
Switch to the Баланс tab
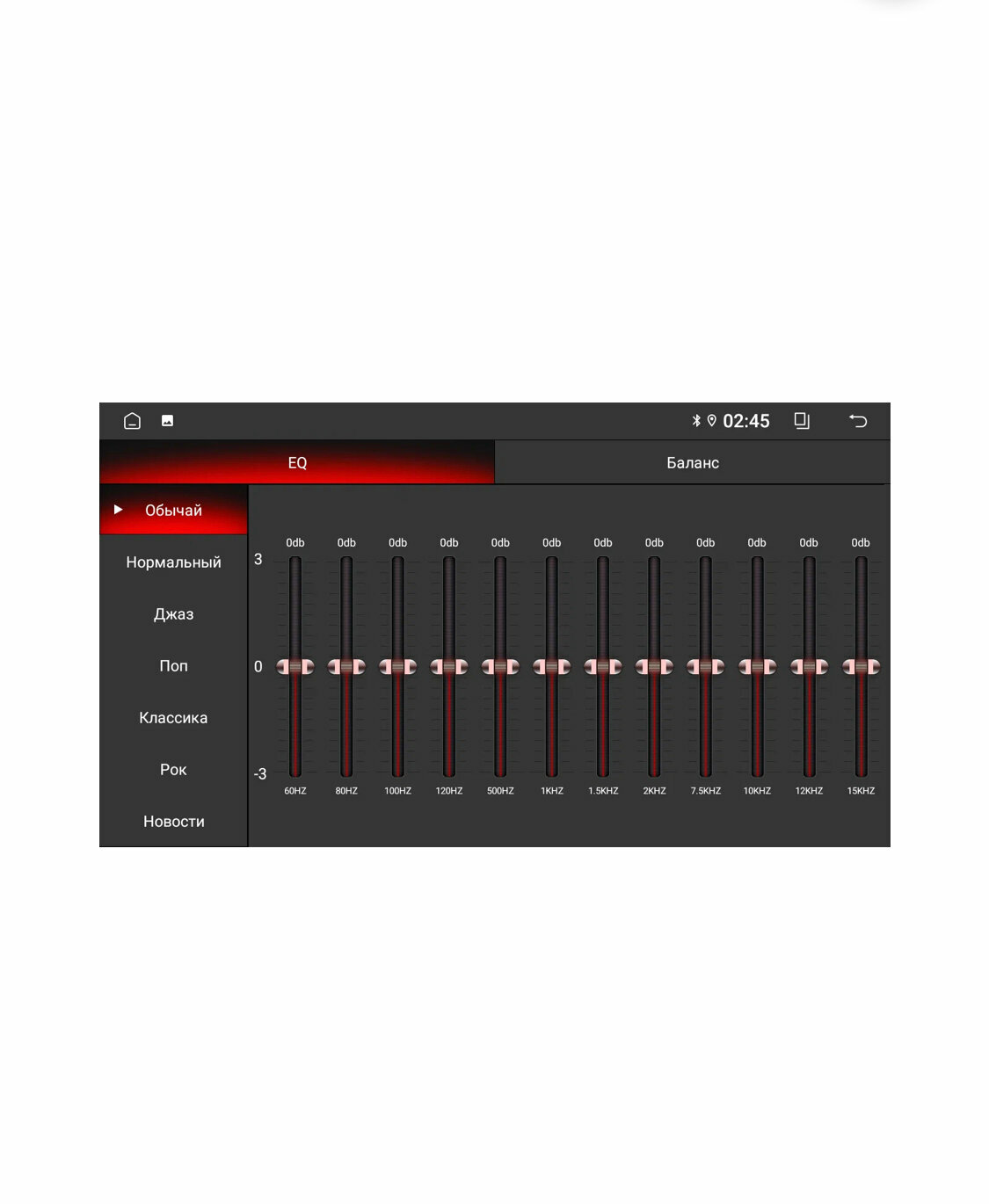point(693,462)
